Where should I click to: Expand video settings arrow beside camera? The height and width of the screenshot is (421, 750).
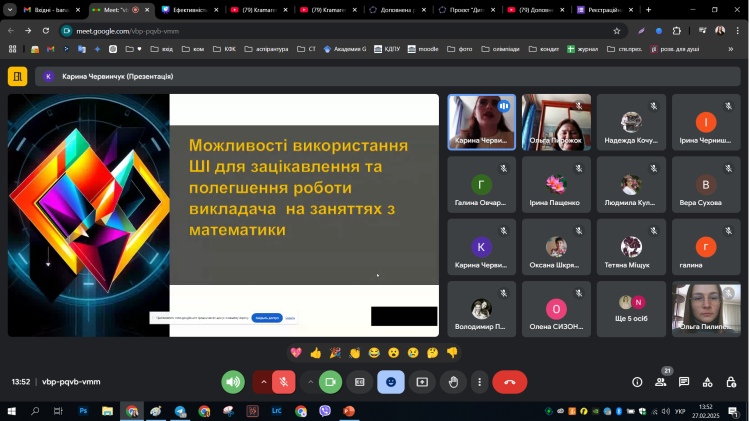tap(310, 381)
